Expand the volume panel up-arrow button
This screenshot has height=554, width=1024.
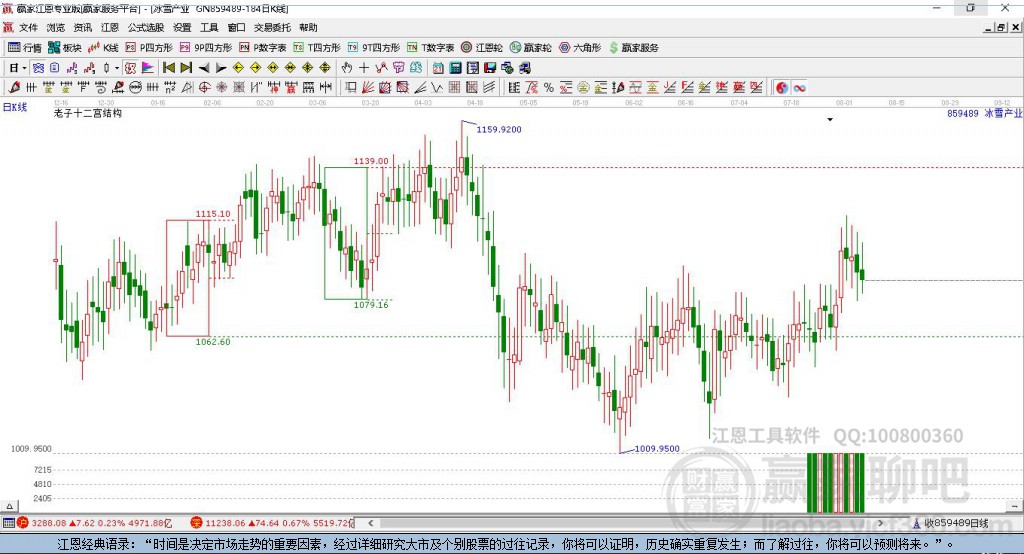[9, 506]
